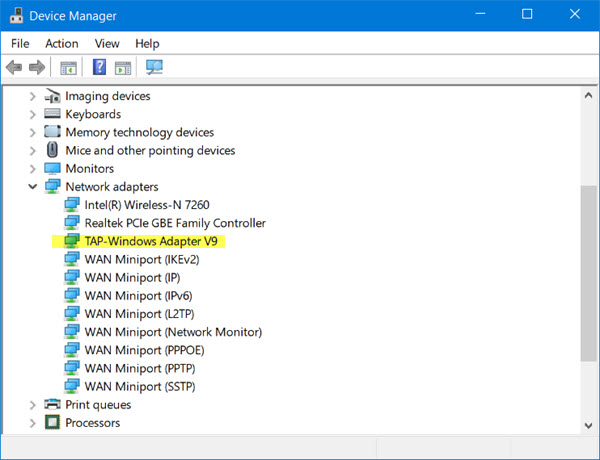Select WAN Miniport (PPPOE) label
The height and width of the screenshot is (460, 600).
click(x=145, y=350)
